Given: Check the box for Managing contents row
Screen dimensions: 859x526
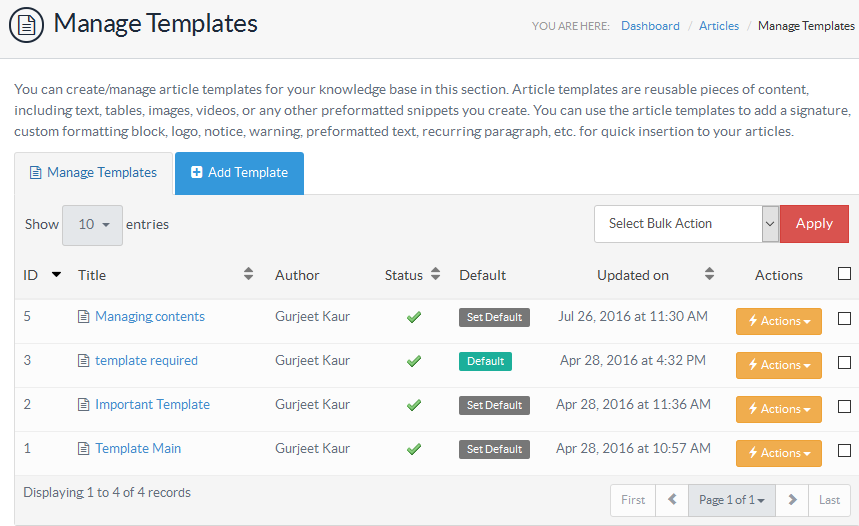Looking at the screenshot, I should pyautogui.click(x=844, y=318).
